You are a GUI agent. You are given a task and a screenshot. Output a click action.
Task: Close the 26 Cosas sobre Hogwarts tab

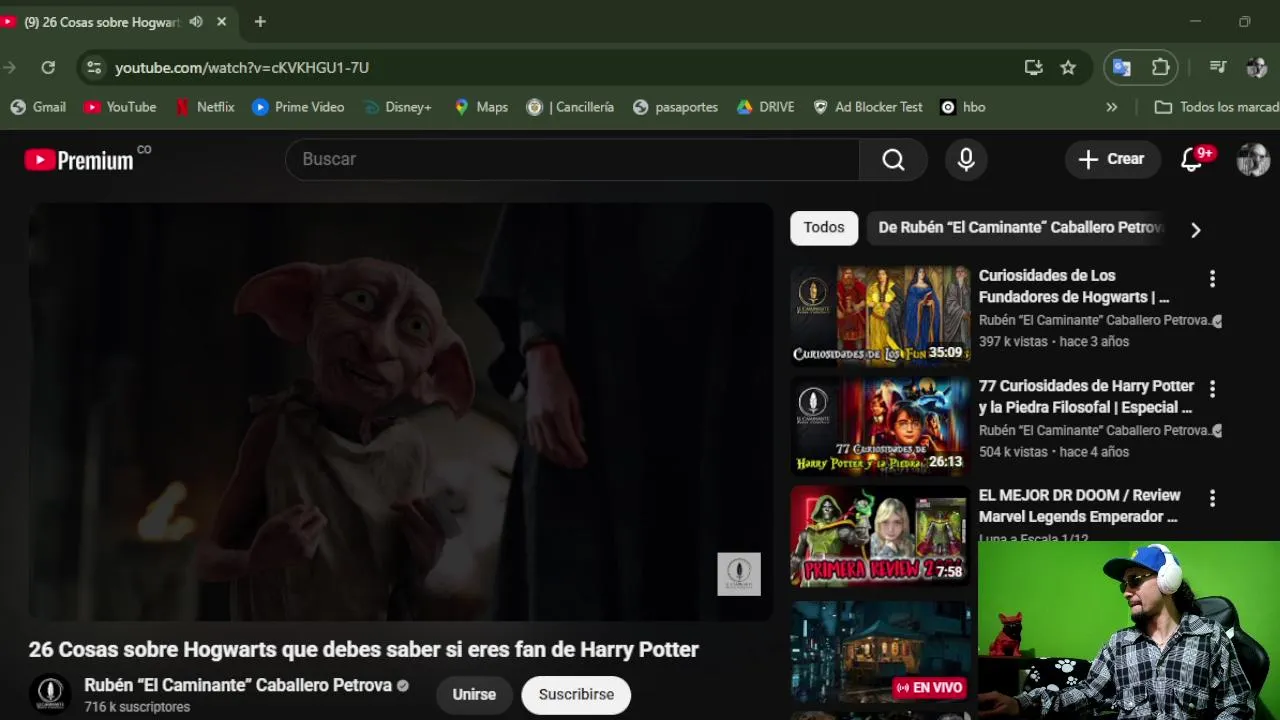222,22
